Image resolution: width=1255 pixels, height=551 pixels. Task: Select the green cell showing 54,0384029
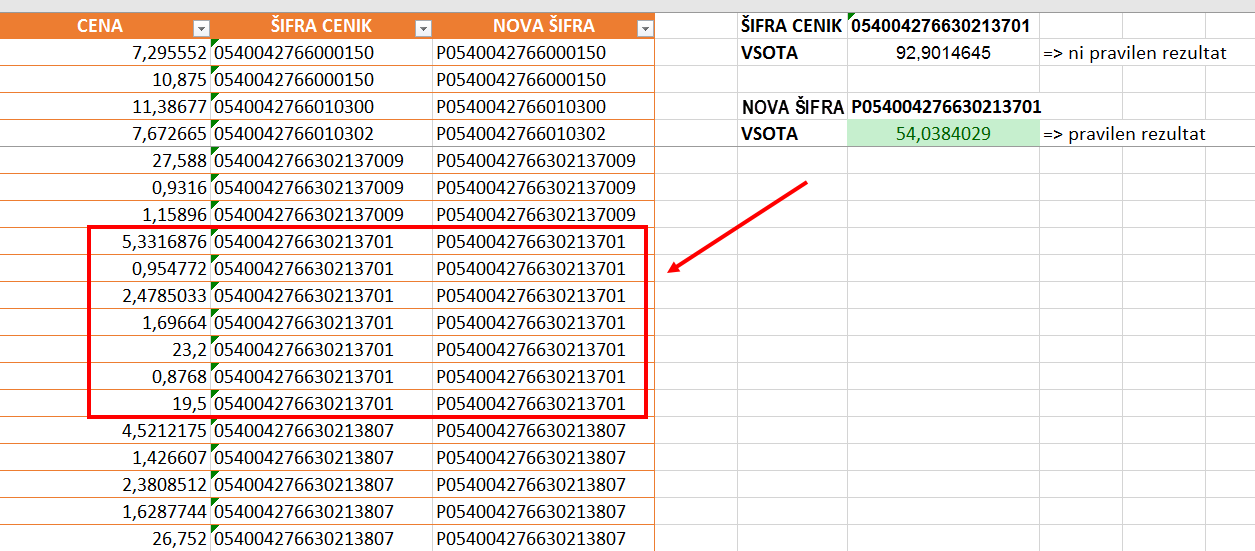tap(942, 134)
